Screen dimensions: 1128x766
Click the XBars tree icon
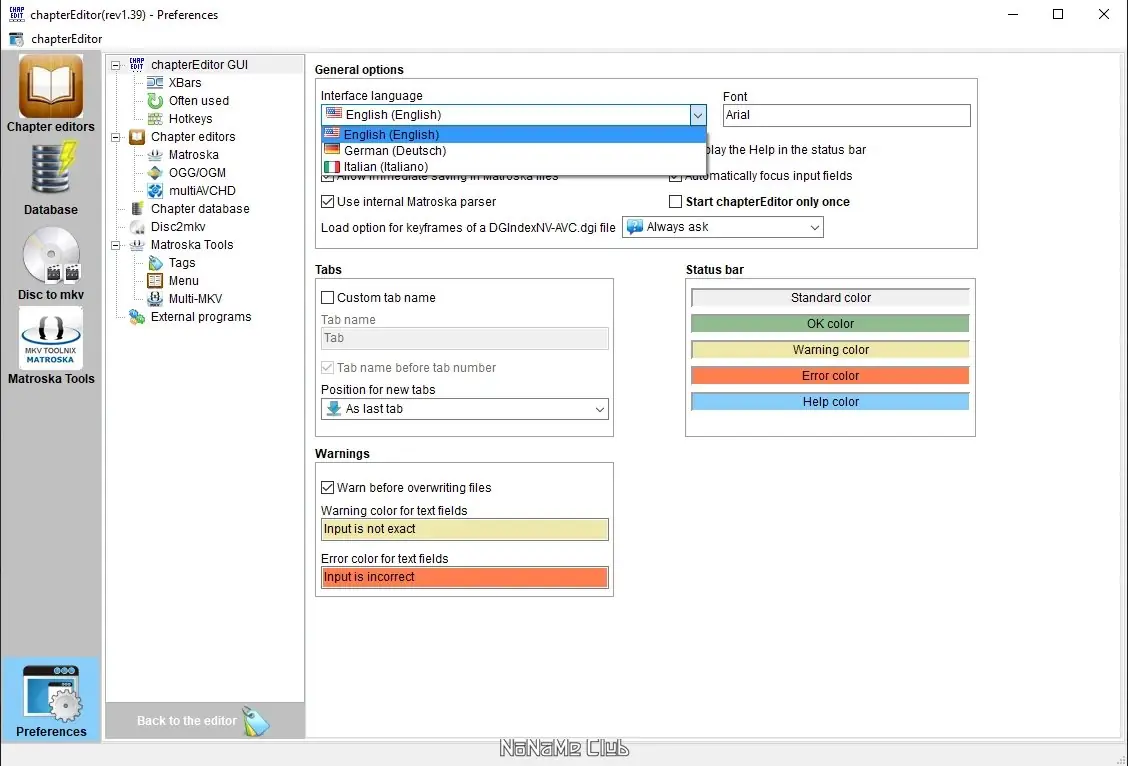click(x=155, y=83)
